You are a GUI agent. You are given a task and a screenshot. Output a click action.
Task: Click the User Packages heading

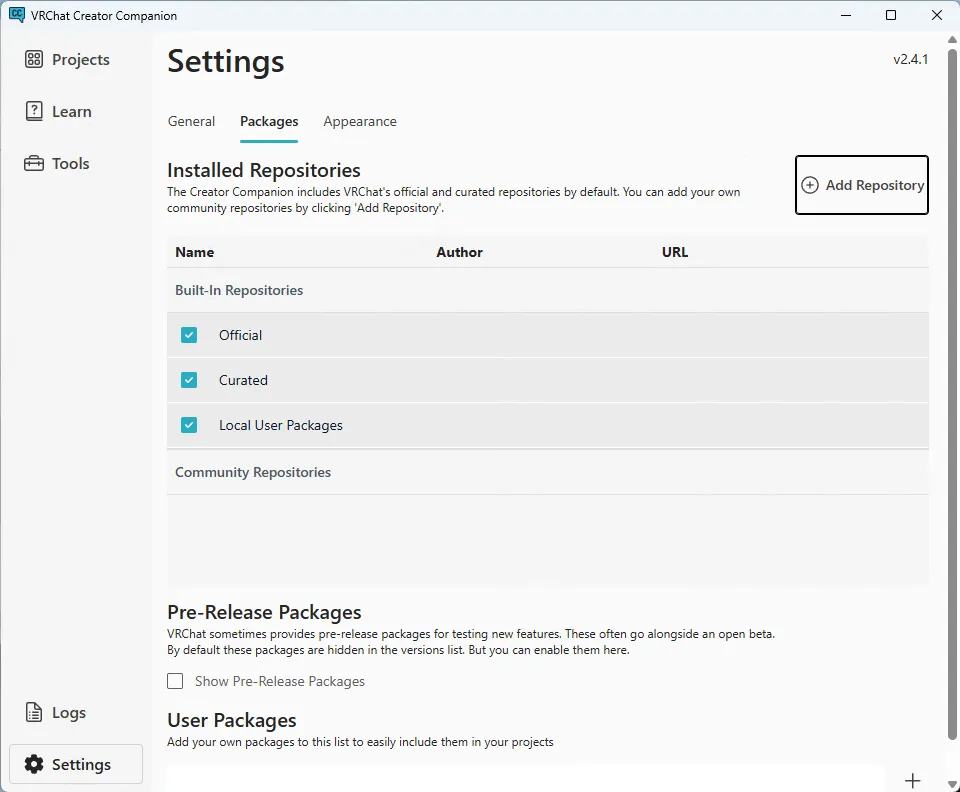[231, 720]
